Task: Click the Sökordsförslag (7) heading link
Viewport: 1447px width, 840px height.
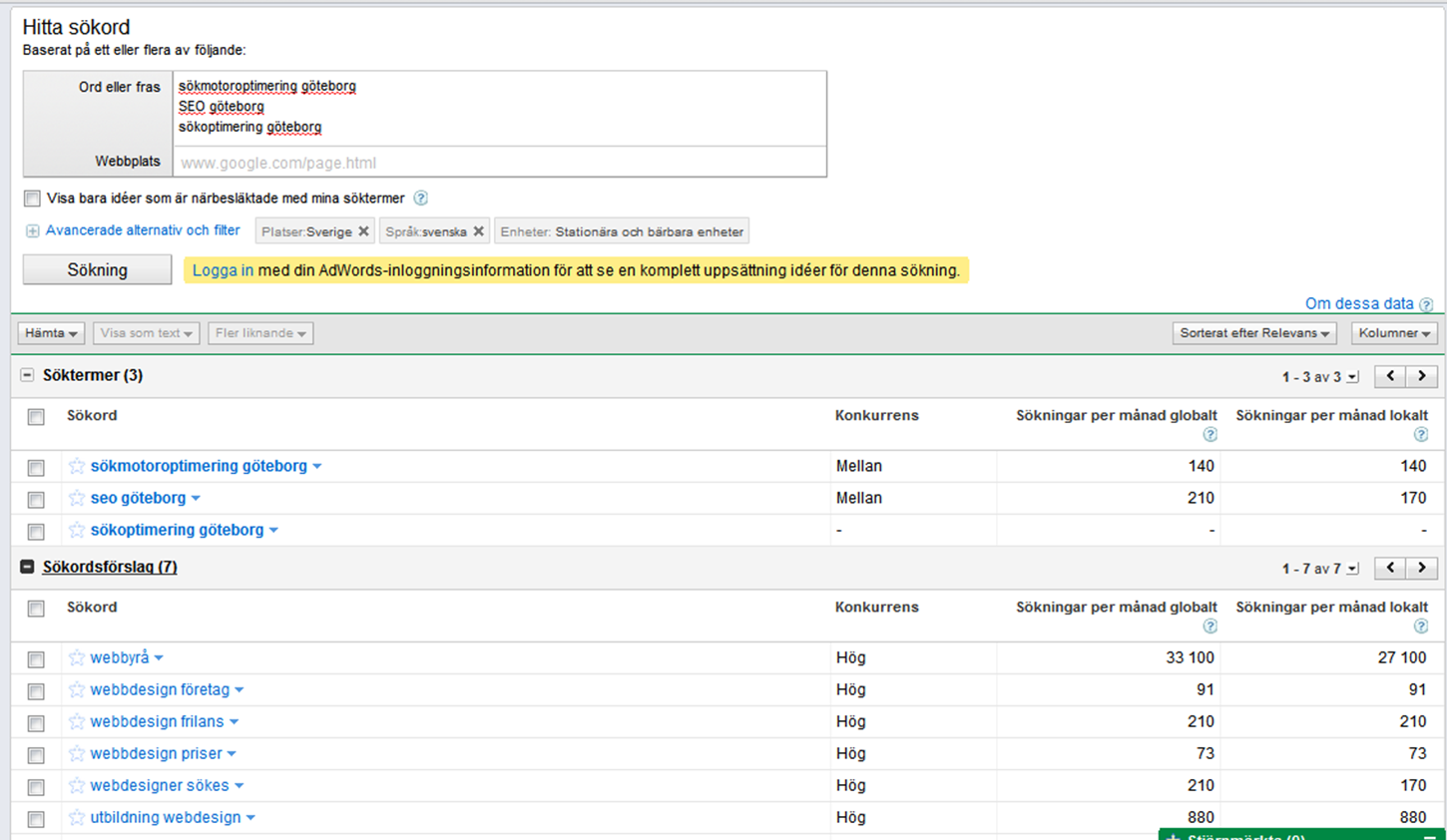Action: tap(110, 567)
